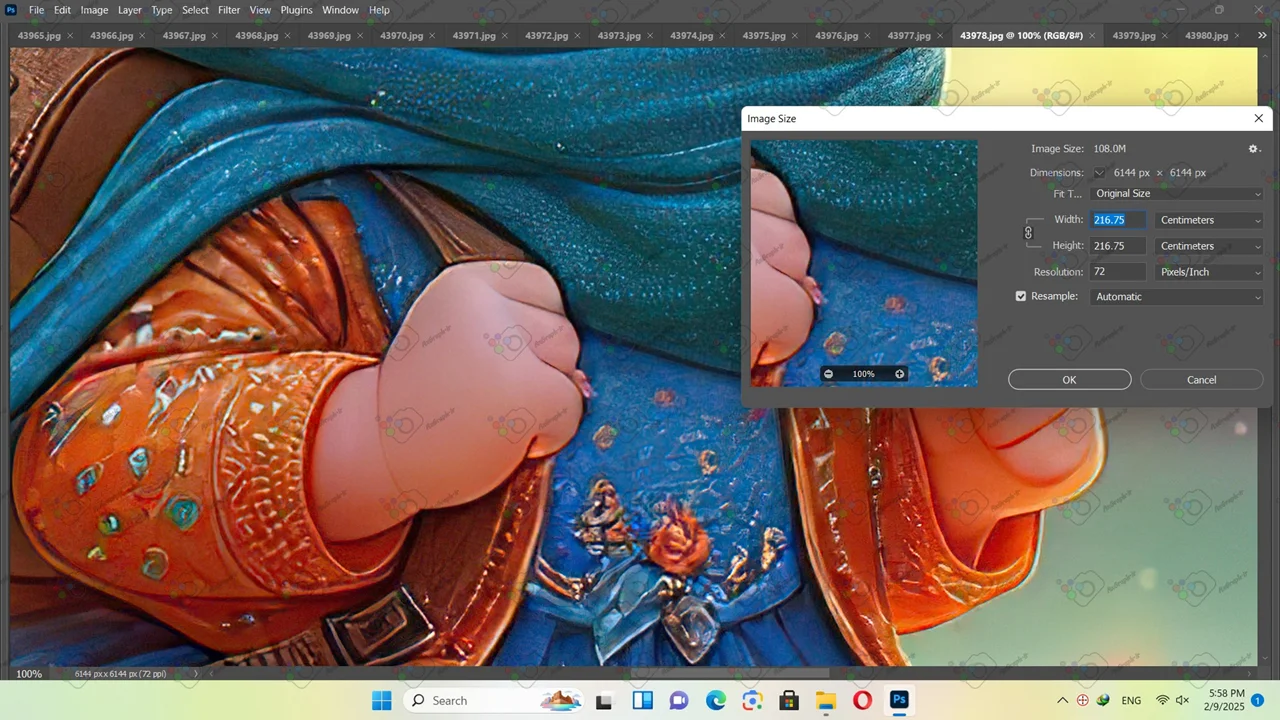Open the Dimensions unit dropdown arrow
This screenshot has height=720, width=1280.
(x=1099, y=173)
